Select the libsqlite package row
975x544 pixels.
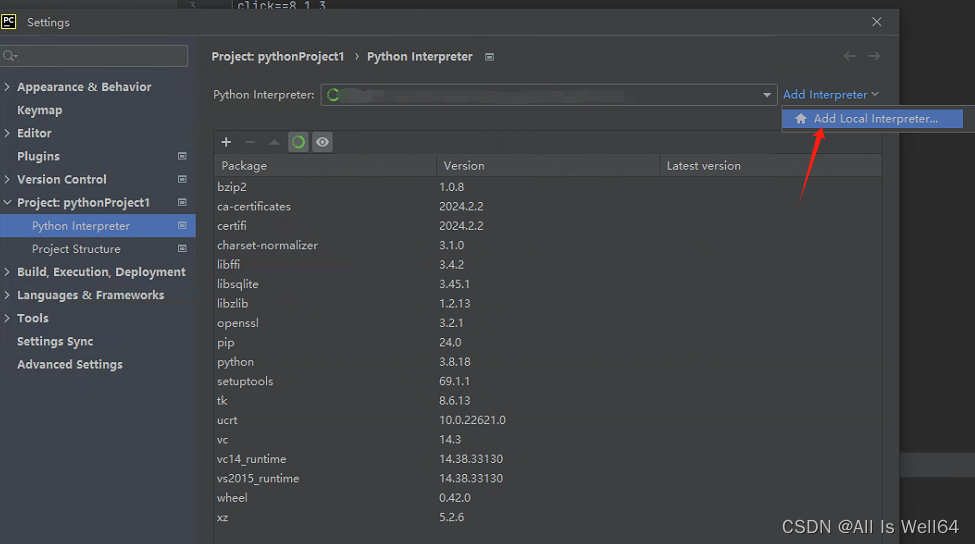547,284
